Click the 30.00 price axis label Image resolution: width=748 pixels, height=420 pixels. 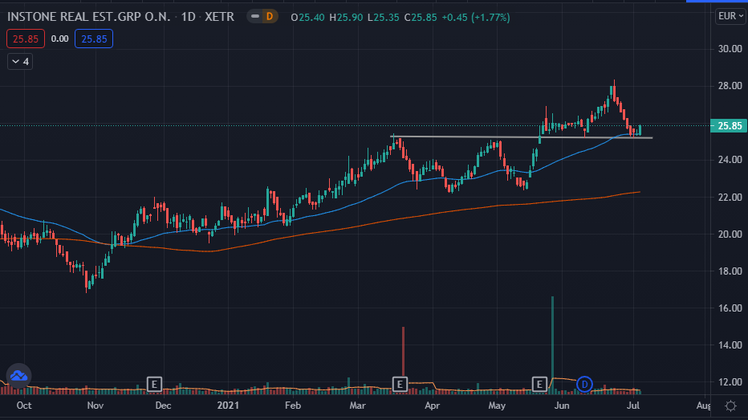(x=730, y=49)
